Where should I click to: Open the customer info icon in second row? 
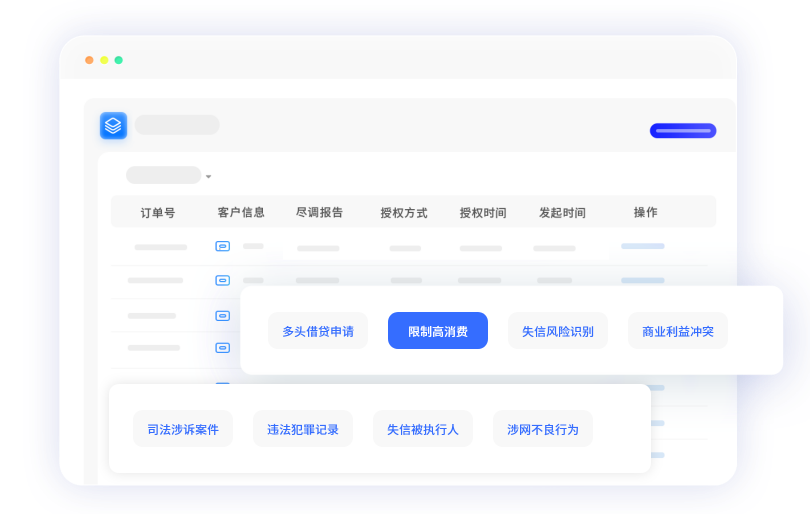(x=222, y=280)
